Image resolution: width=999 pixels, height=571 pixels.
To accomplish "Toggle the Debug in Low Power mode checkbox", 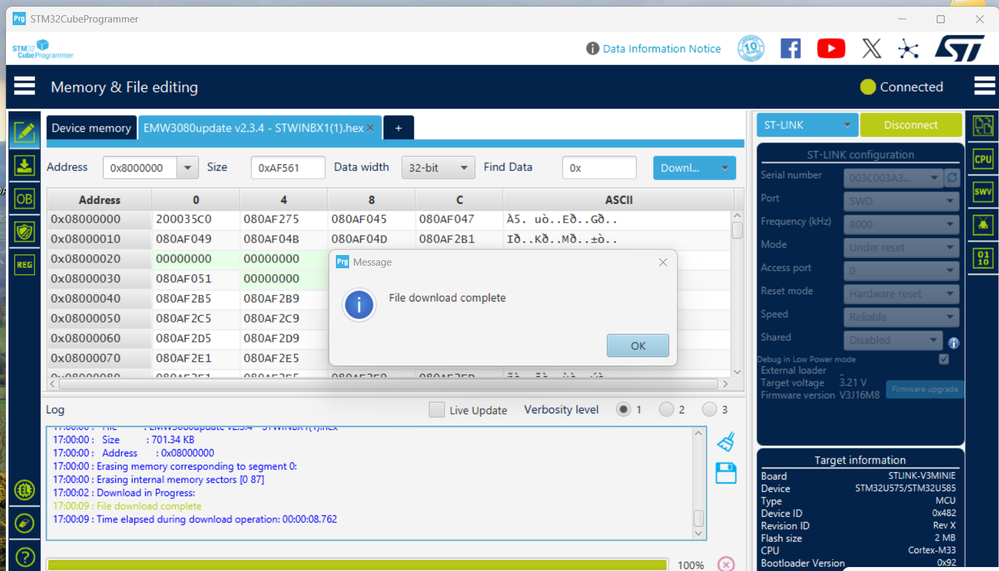I will 944,359.
